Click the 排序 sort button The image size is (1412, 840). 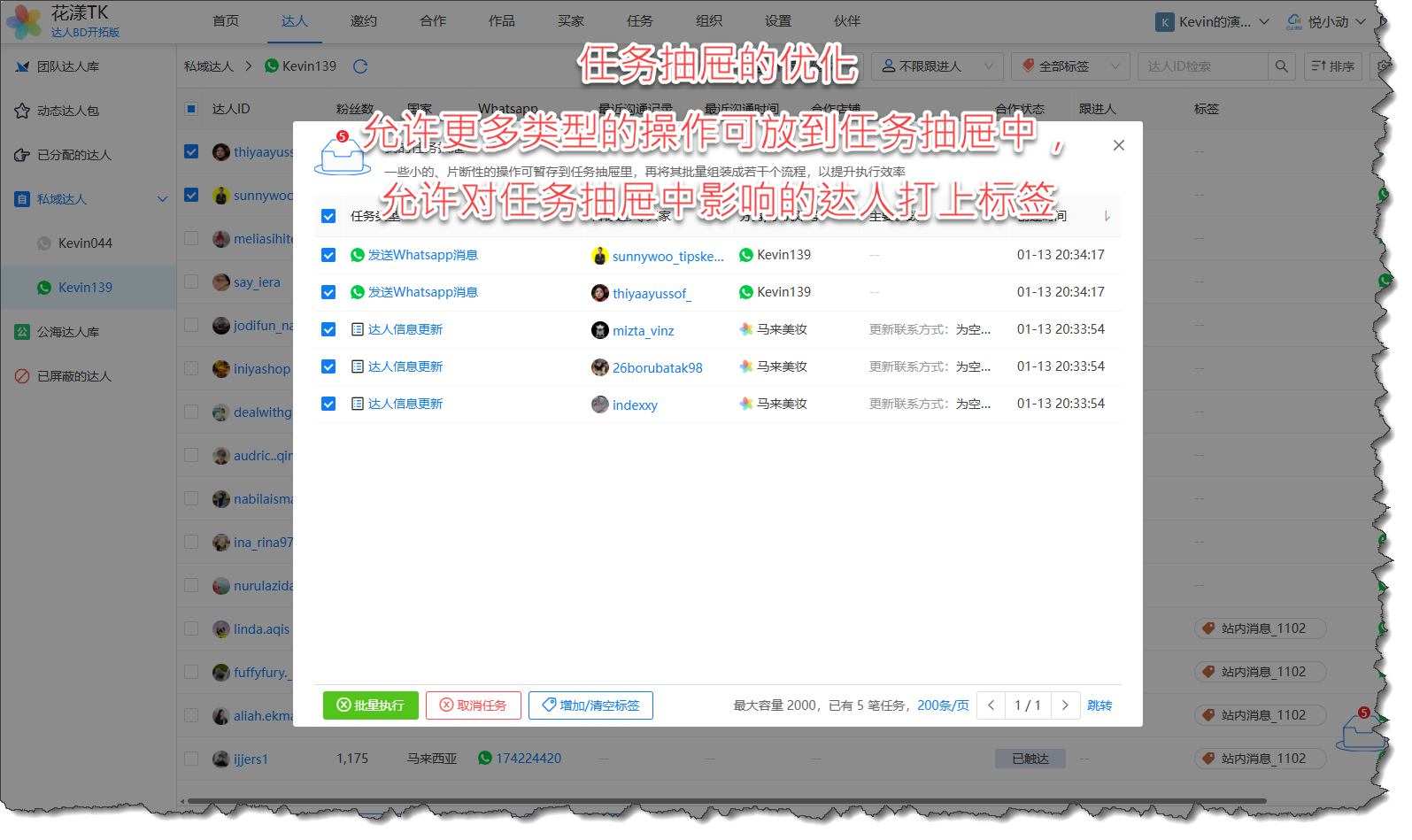click(x=1332, y=66)
